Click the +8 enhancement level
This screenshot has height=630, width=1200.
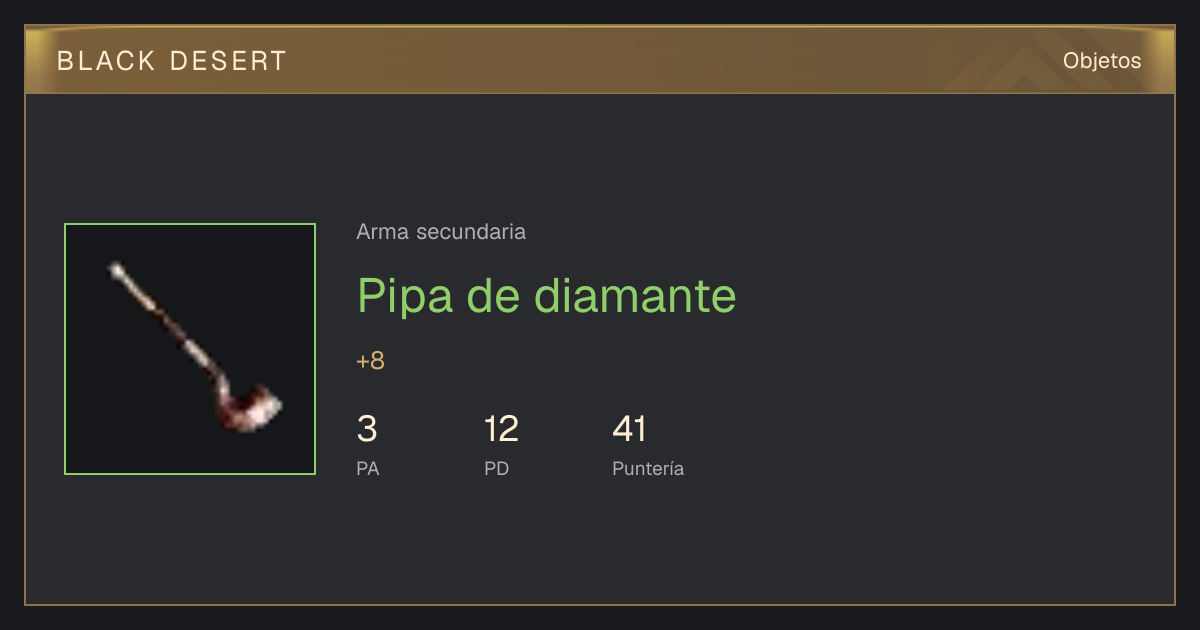pyautogui.click(x=371, y=361)
